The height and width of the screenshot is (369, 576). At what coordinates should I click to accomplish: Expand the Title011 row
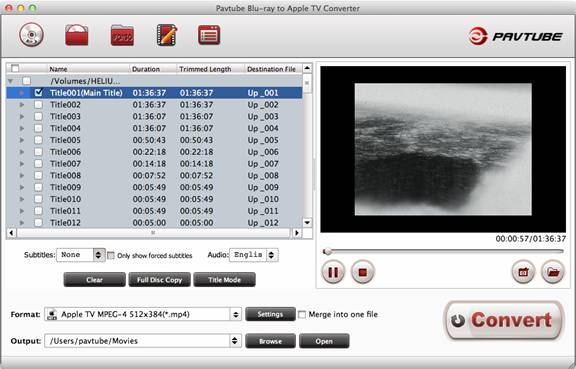(22, 211)
